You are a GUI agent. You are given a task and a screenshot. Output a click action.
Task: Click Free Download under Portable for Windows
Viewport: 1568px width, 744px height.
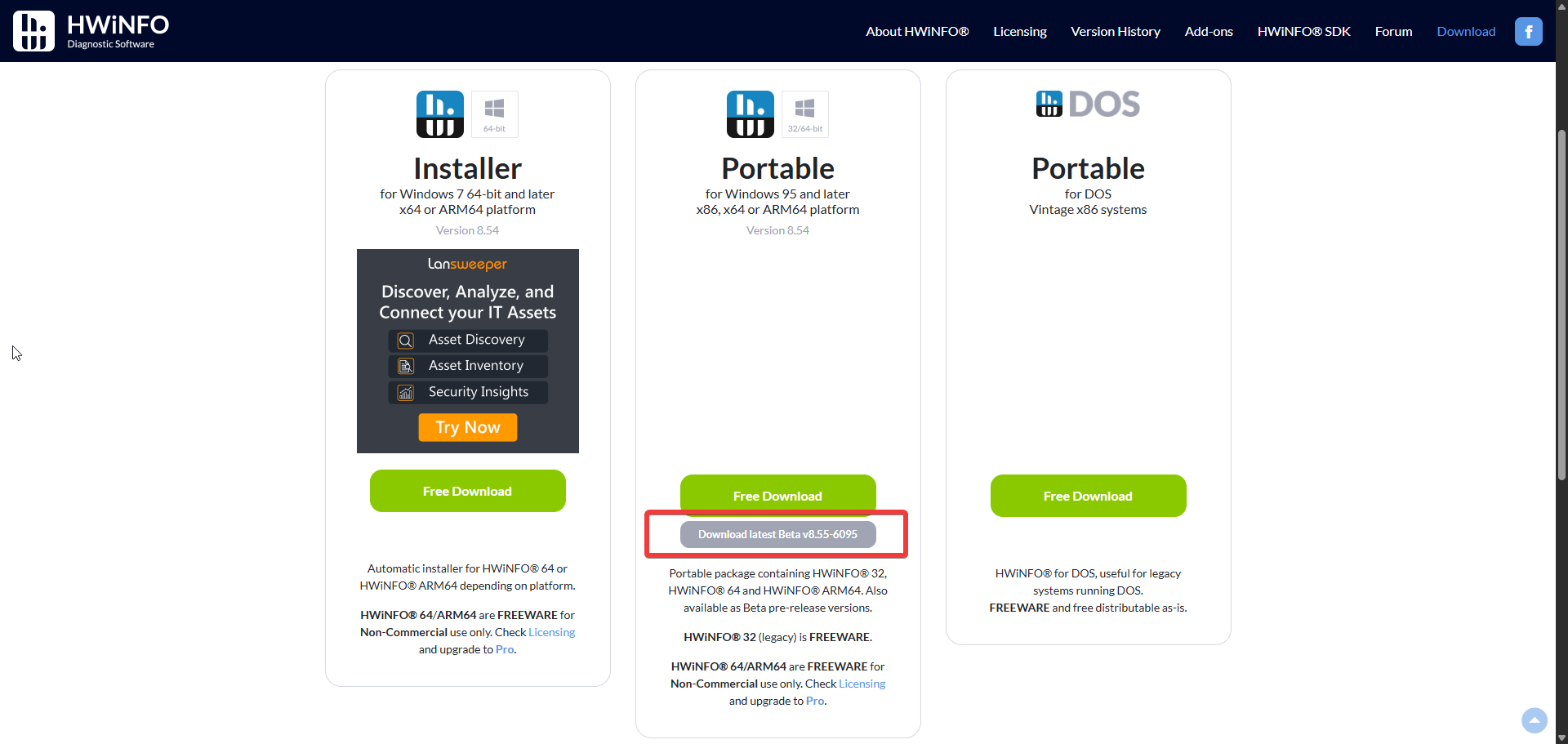click(x=777, y=494)
